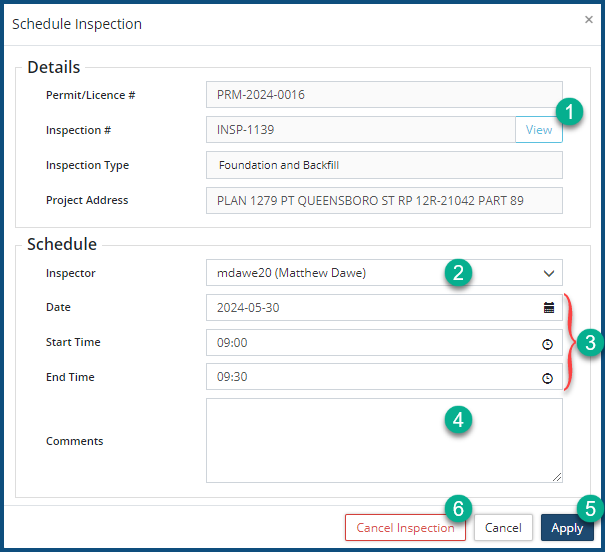
Task: Click the Inspection # field INSP-1139
Action: pyautogui.click(x=360, y=130)
